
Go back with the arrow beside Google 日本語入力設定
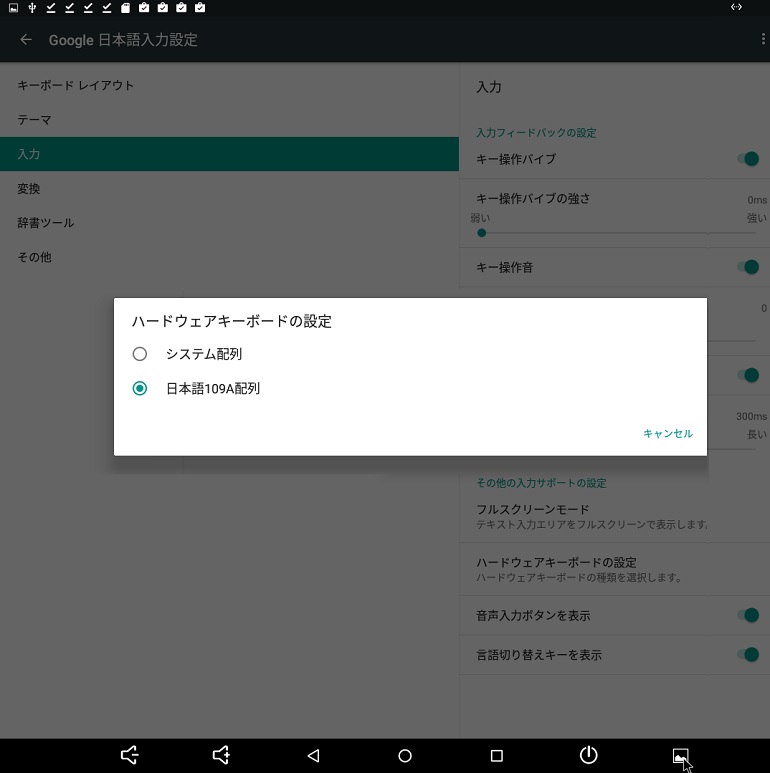coord(26,39)
